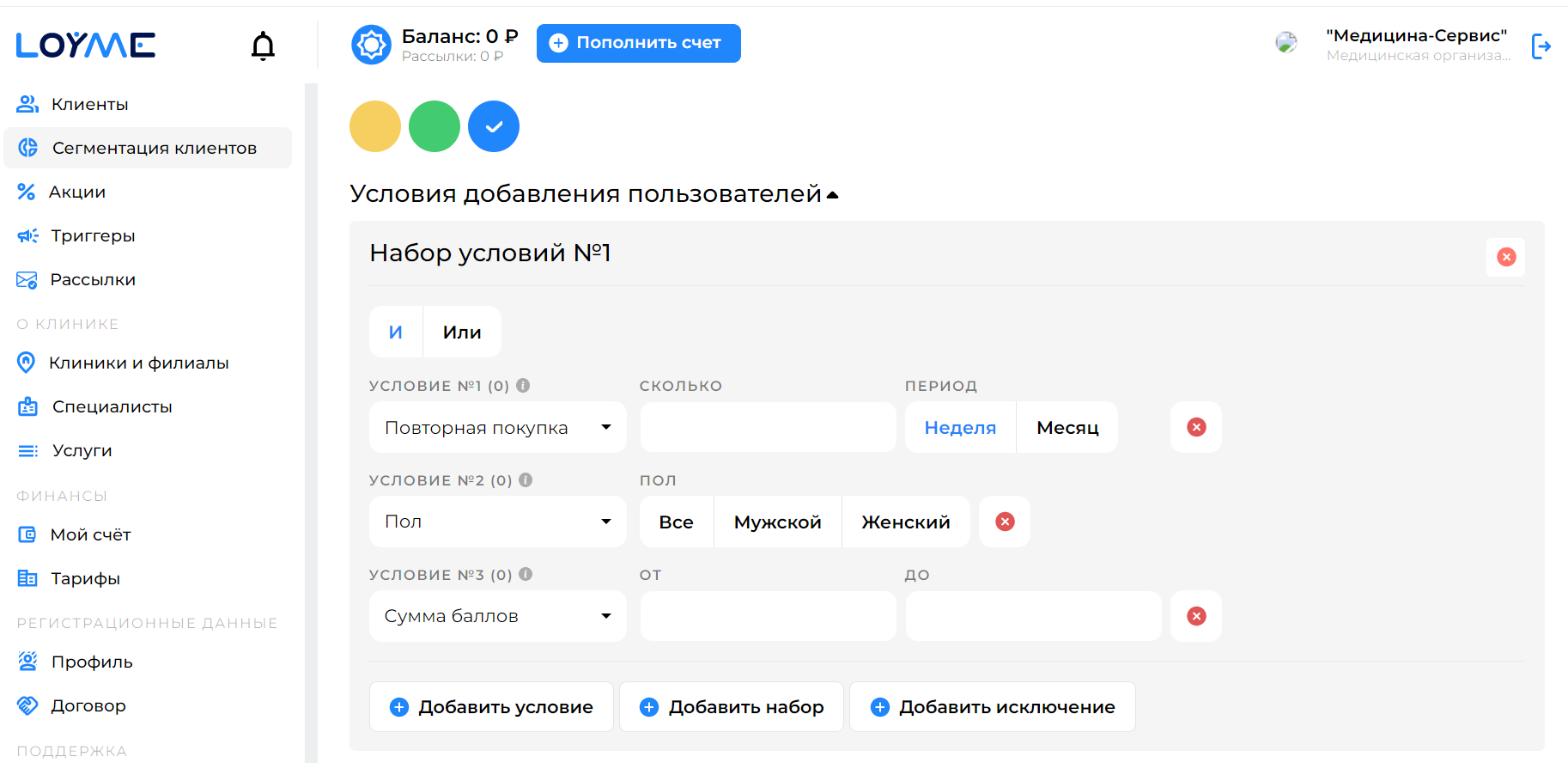Remove condition №2 with red cross
Screen dimensions: 1568x763
(x=1005, y=522)
